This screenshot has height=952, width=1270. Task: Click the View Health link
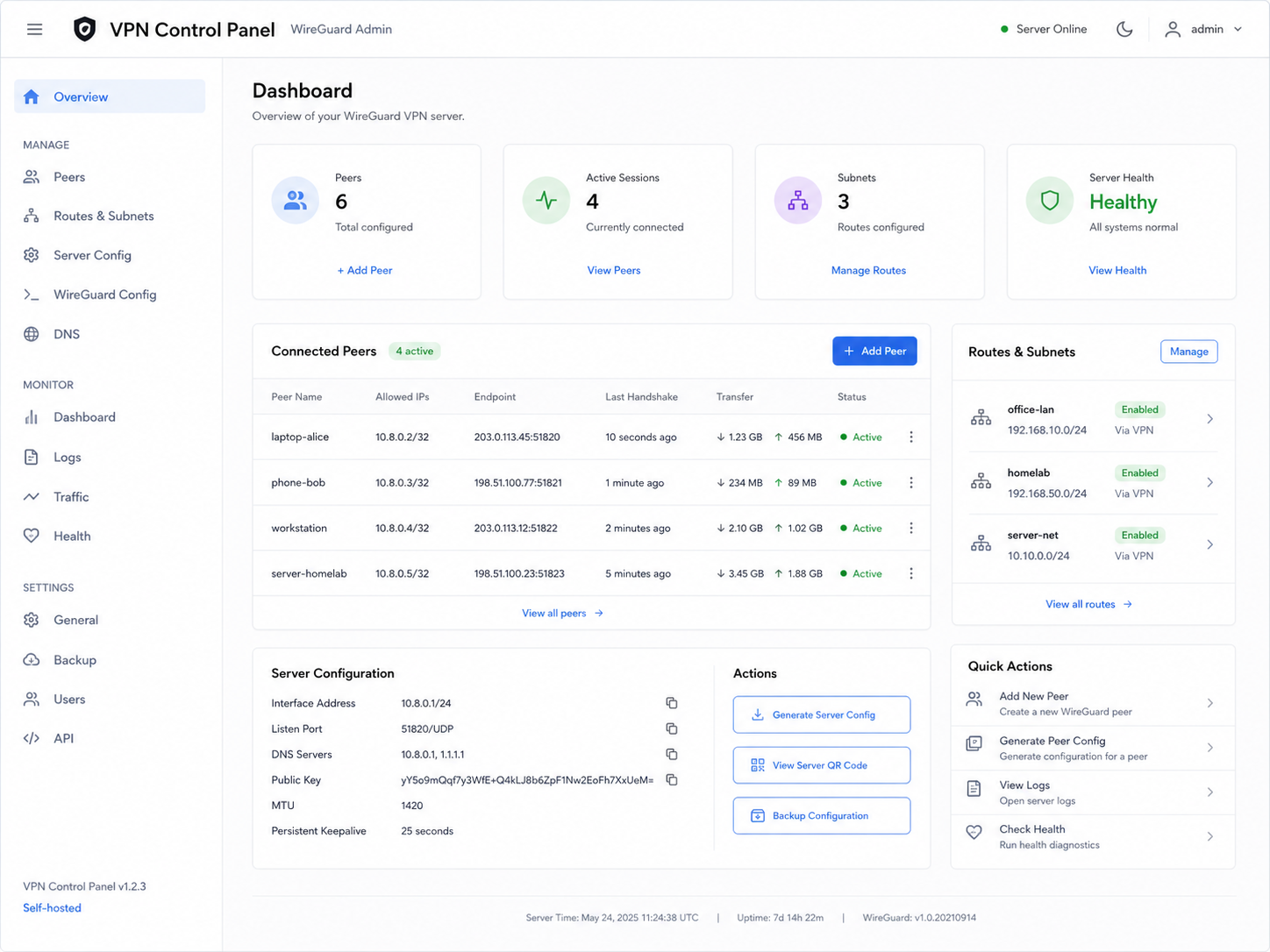tap(1117, 270)
